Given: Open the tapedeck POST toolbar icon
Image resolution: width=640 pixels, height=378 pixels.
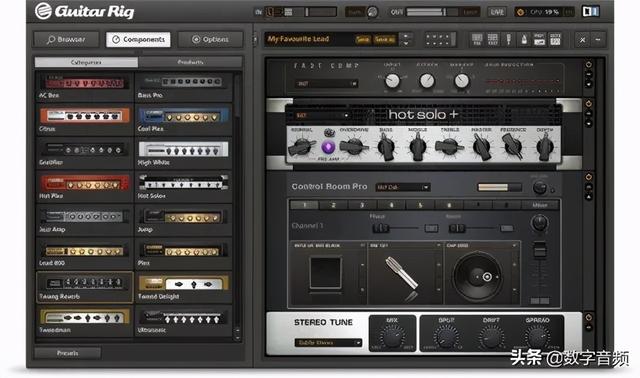Looking at the screenshot, I should (x=493, y=39).
